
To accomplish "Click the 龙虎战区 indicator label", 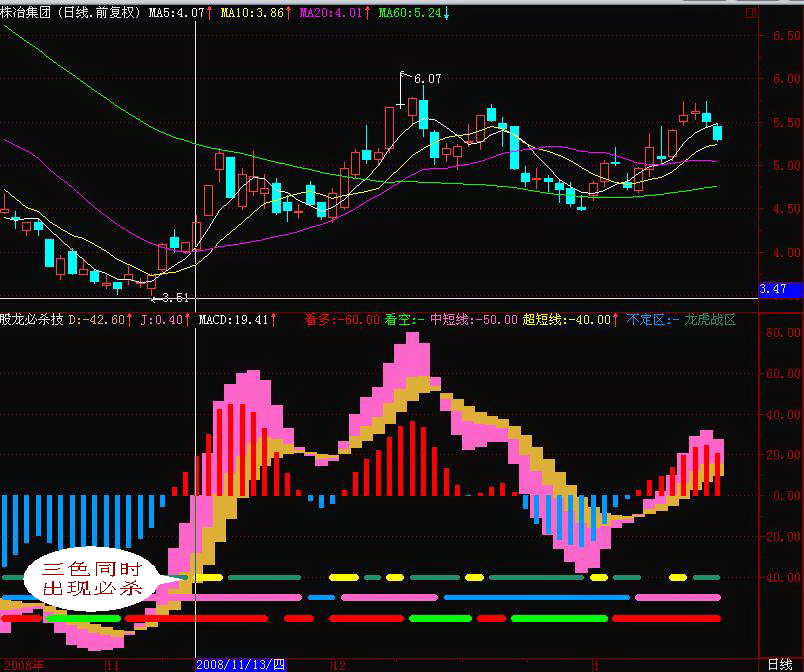I will [x=710, y=320].
